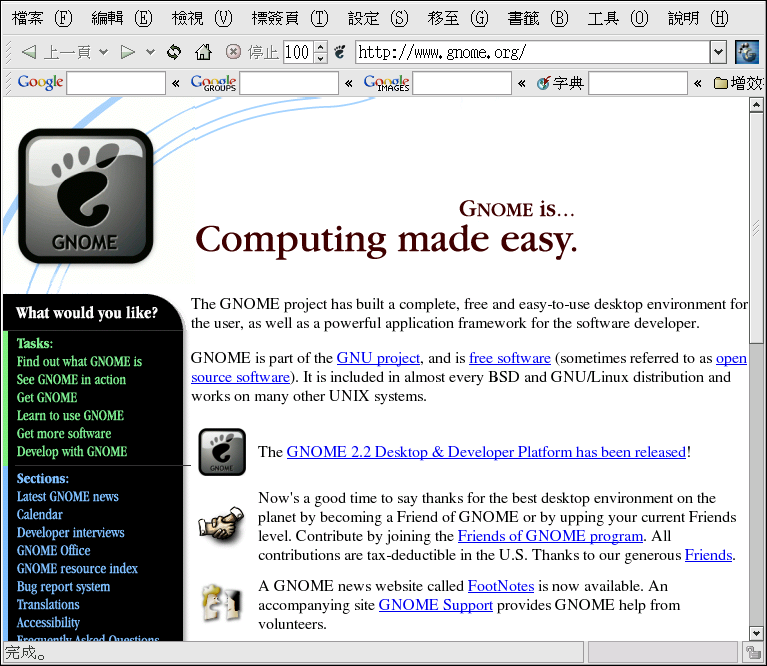The width and height of the screenshot is (767, 666).
Task: Click the GNOME foot icon beside URL
Action: 340,52
